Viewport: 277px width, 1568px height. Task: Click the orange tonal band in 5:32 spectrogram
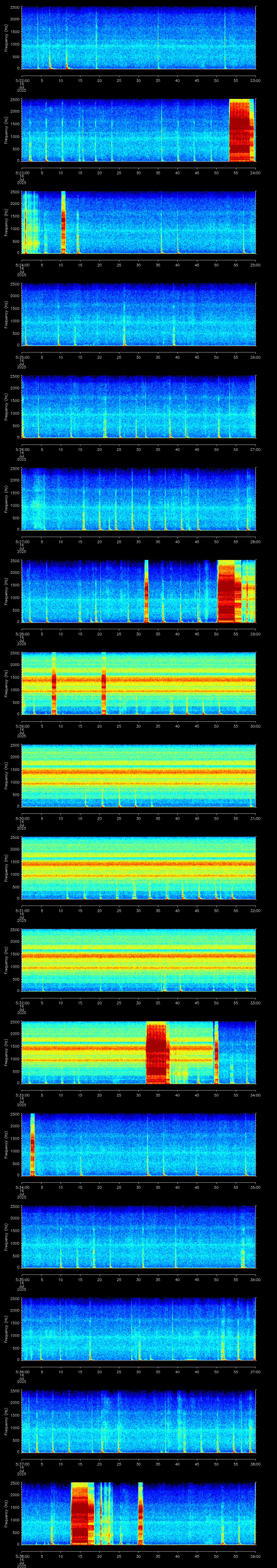coord(138,956)
